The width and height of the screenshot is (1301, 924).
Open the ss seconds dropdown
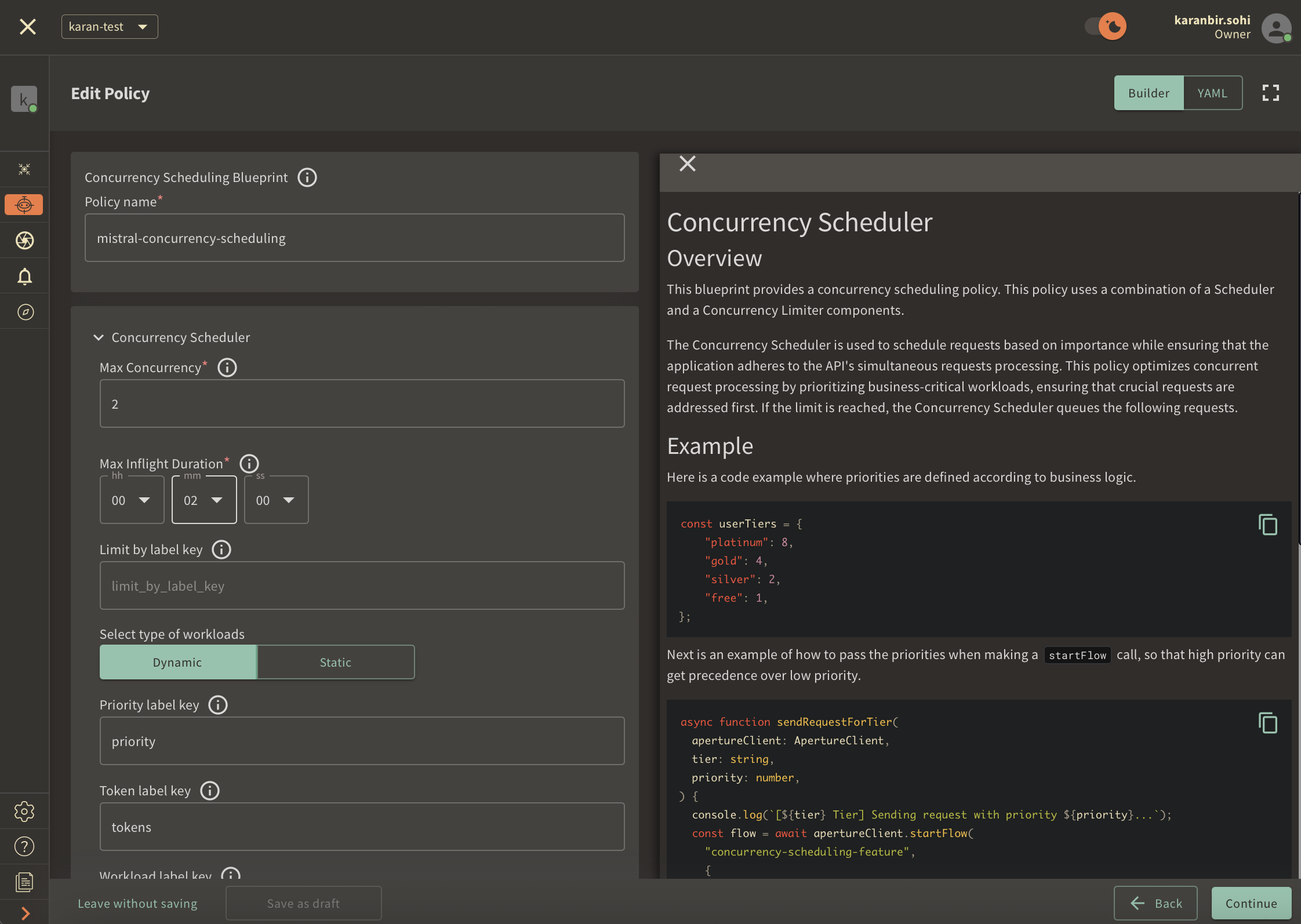[x=277, y=500]
